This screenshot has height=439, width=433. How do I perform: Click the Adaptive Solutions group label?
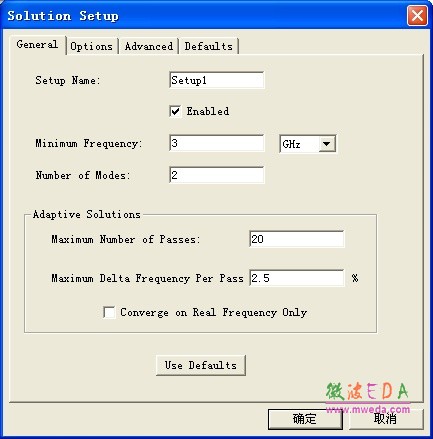point(87,214)
